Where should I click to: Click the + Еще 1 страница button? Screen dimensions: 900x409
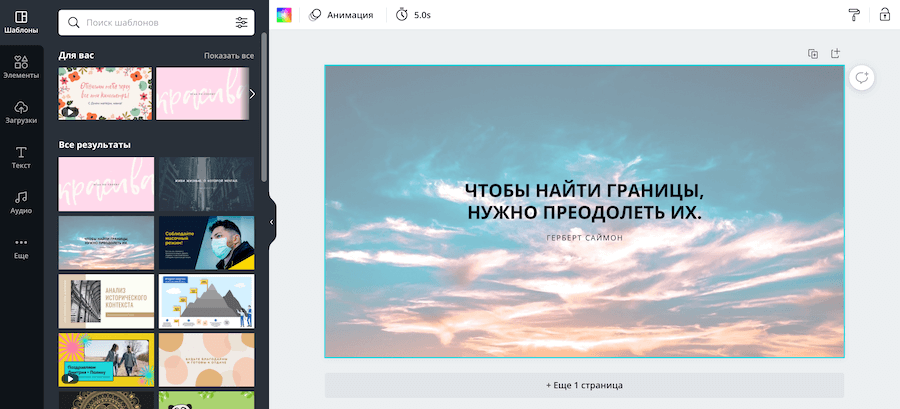point(584,385)
